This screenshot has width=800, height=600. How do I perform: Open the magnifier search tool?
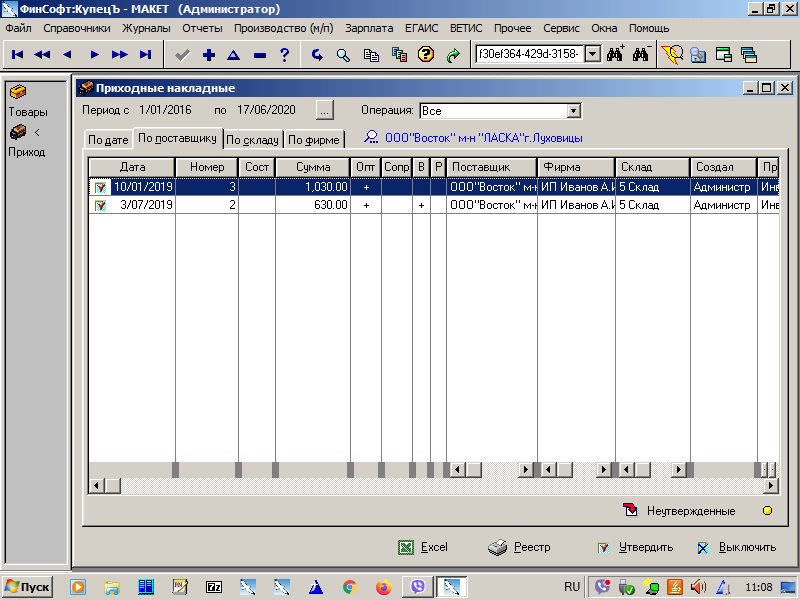pos(344,55)
